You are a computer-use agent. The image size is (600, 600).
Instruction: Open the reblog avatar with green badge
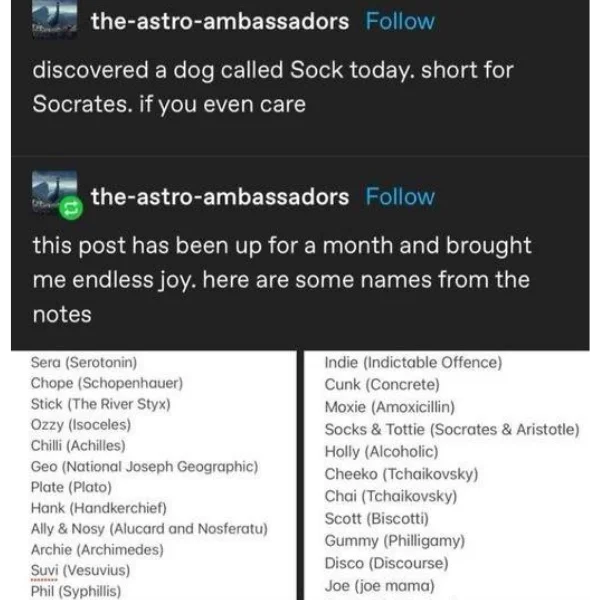point(54,192)
